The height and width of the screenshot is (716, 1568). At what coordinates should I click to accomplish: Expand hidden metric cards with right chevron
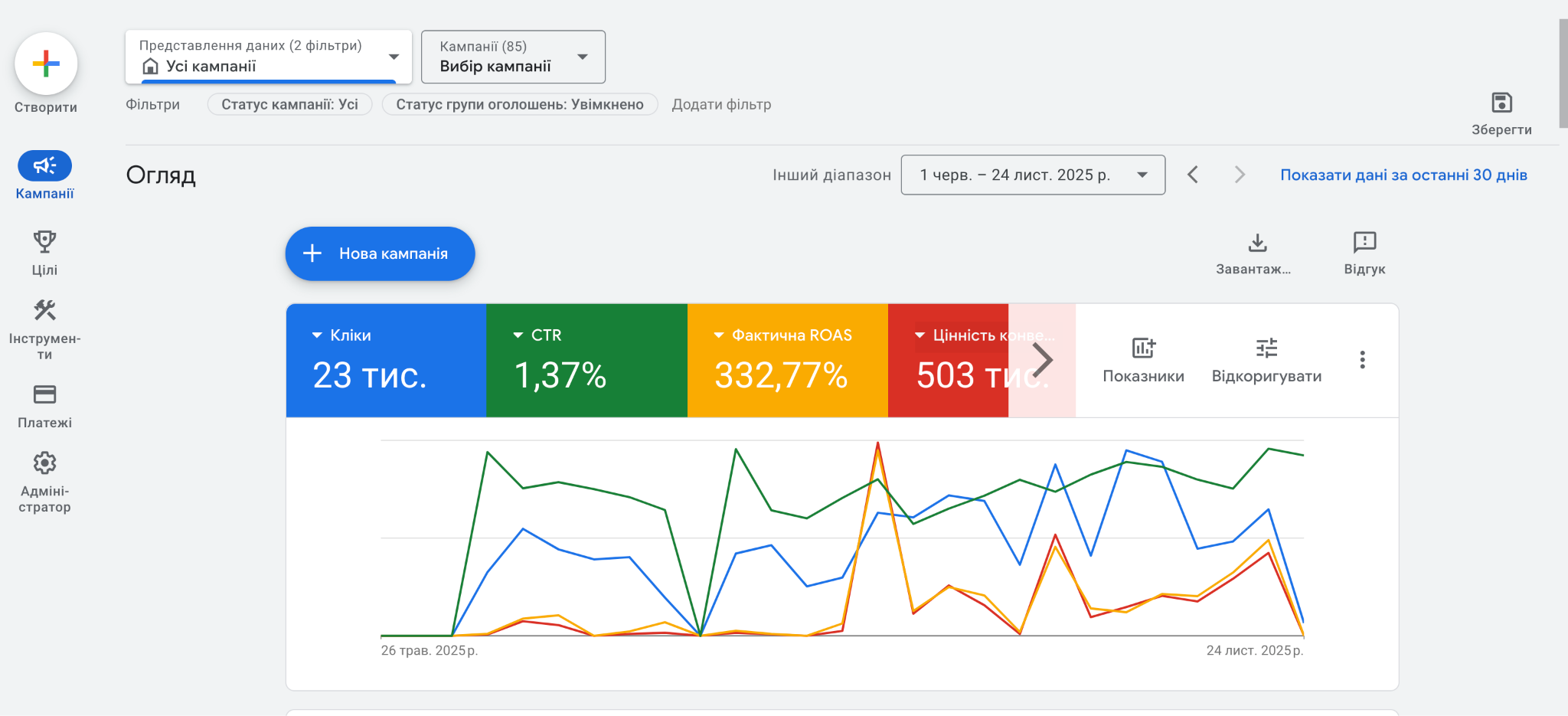click(x=1042, y=359)
